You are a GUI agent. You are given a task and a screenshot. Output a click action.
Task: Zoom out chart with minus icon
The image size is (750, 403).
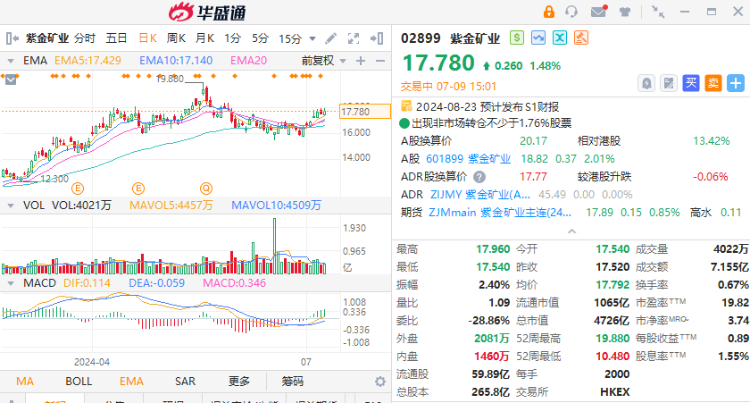(x=380, y=61)
